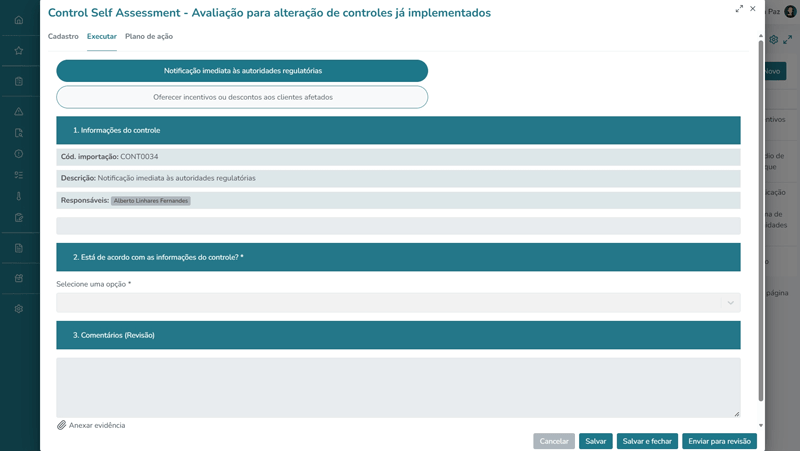Screen dimensions: 800x451
Task: Open the warning triangle icon in the sidebar
Action: [19, 111]
